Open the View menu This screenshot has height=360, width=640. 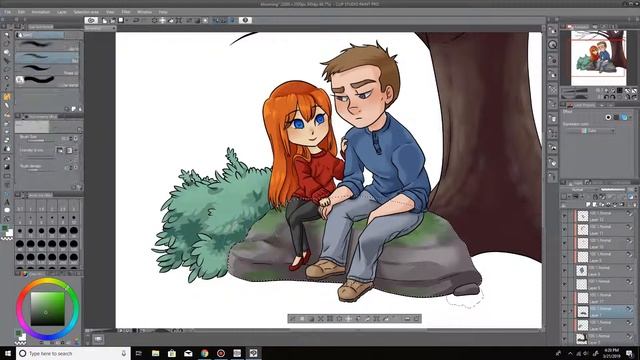[110, 12]
